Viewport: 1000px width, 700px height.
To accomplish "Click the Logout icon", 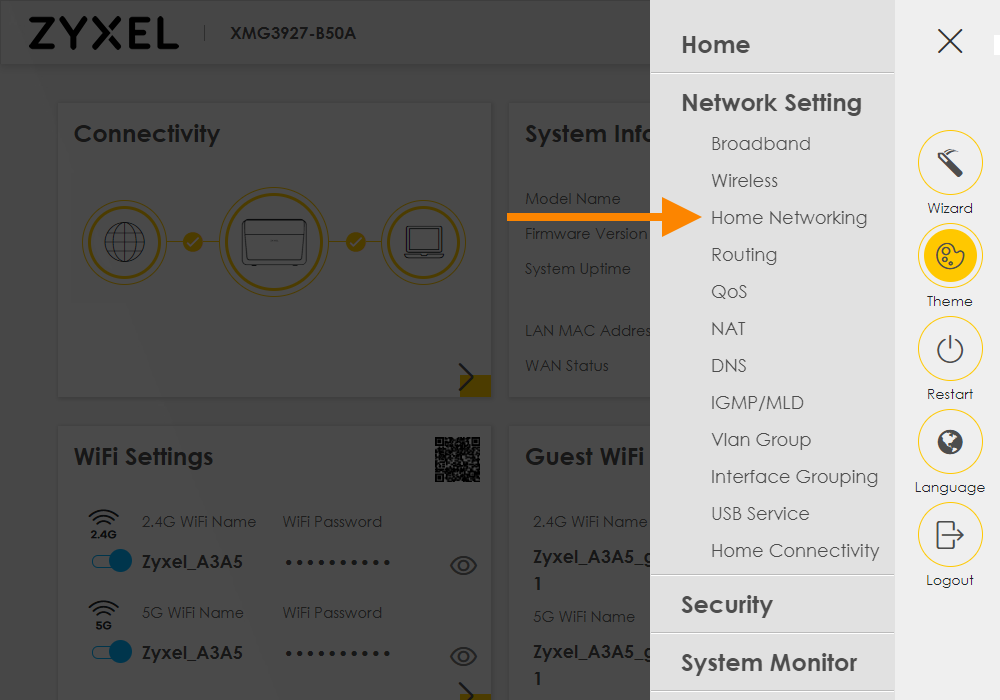I will (x=950, y=534).
